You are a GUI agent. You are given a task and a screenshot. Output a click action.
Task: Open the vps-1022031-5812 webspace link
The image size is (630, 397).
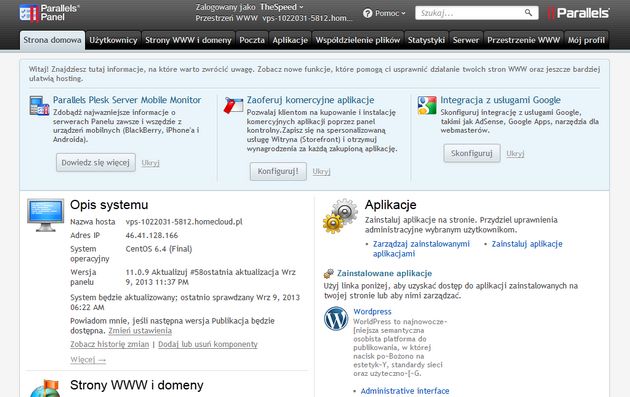click(x=307, y=18)
